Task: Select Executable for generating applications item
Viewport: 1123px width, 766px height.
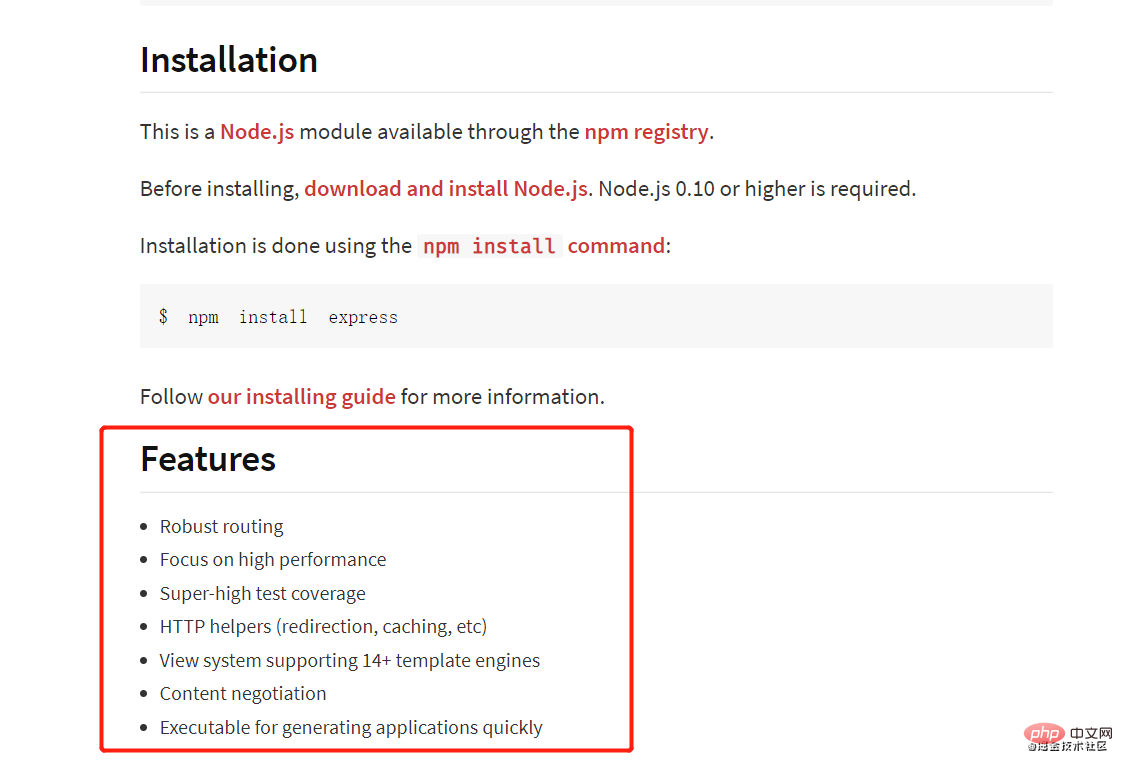Action: click(351, 727)
